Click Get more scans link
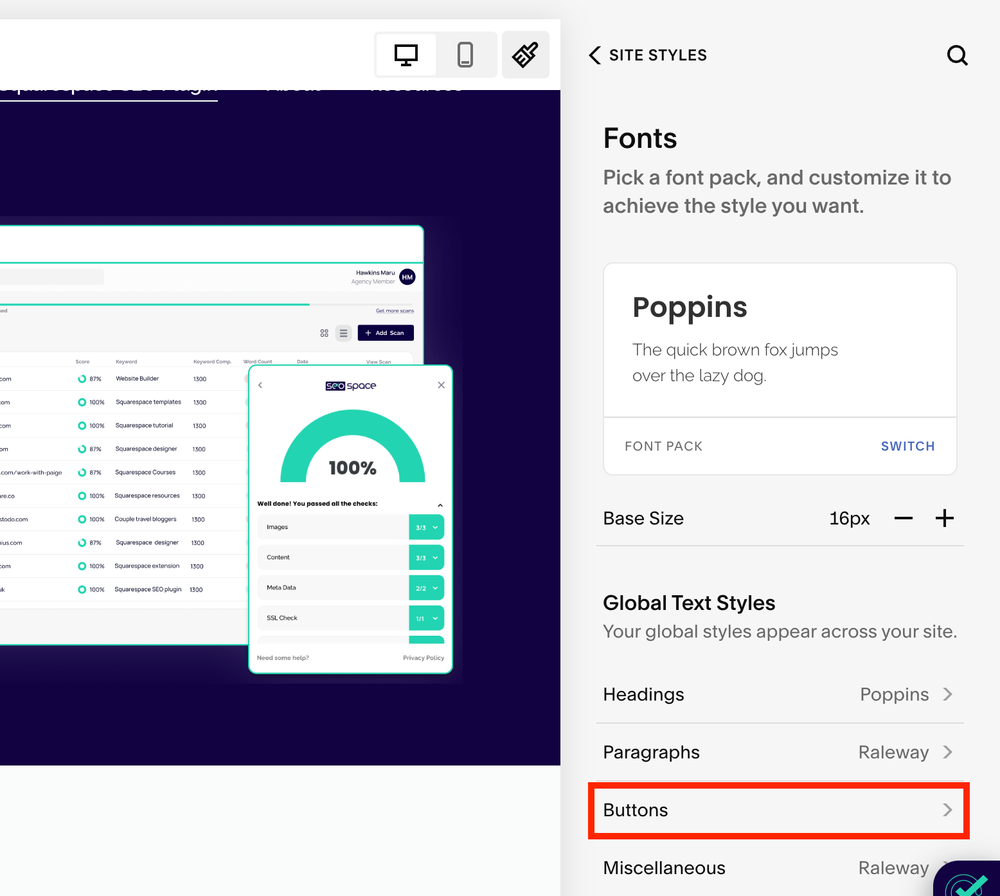 [x=395, y=311]
